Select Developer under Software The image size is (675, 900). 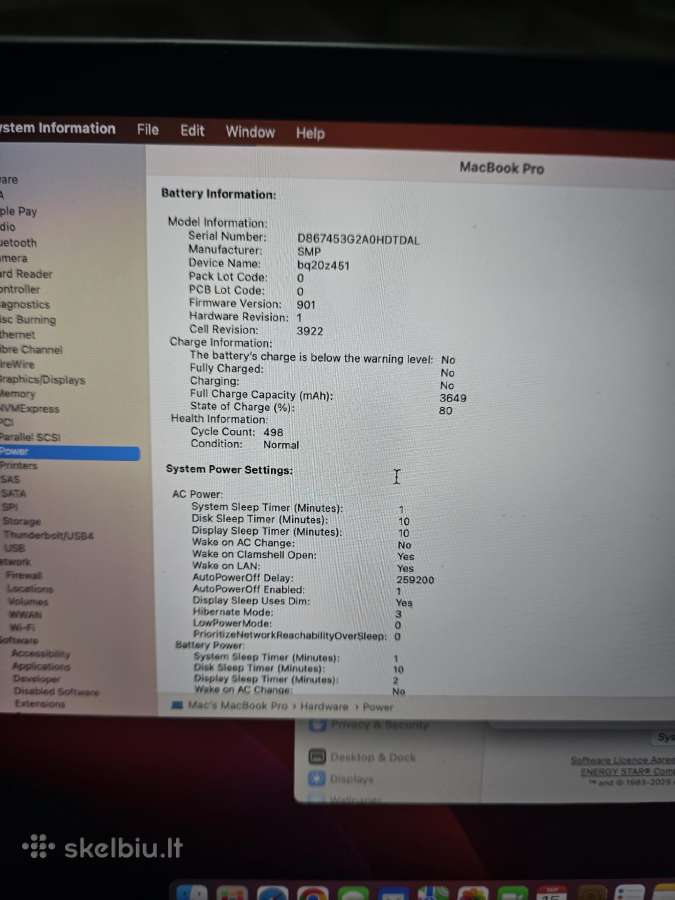tap(36, 678)
